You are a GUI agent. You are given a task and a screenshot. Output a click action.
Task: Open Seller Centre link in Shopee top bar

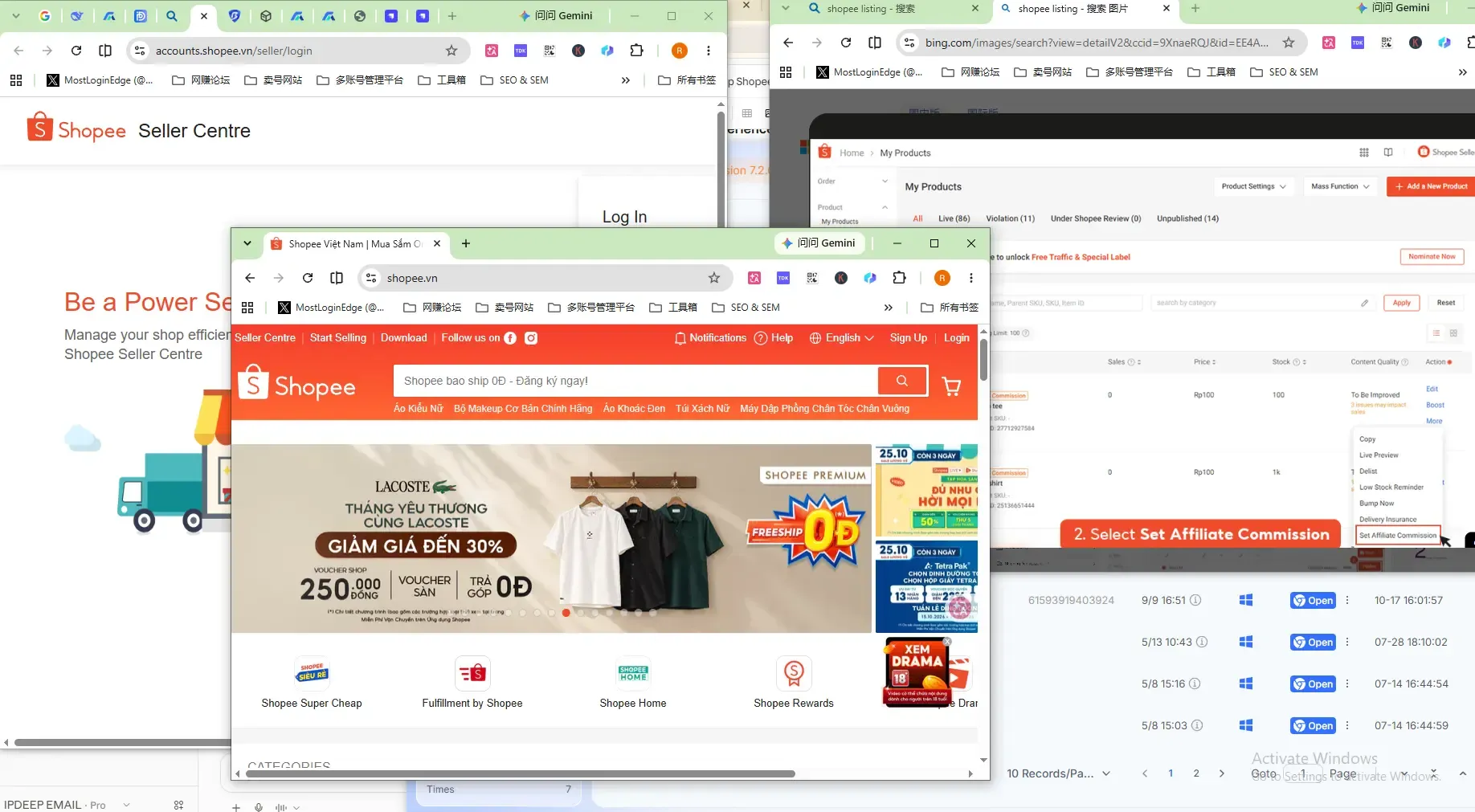[265, 338]
